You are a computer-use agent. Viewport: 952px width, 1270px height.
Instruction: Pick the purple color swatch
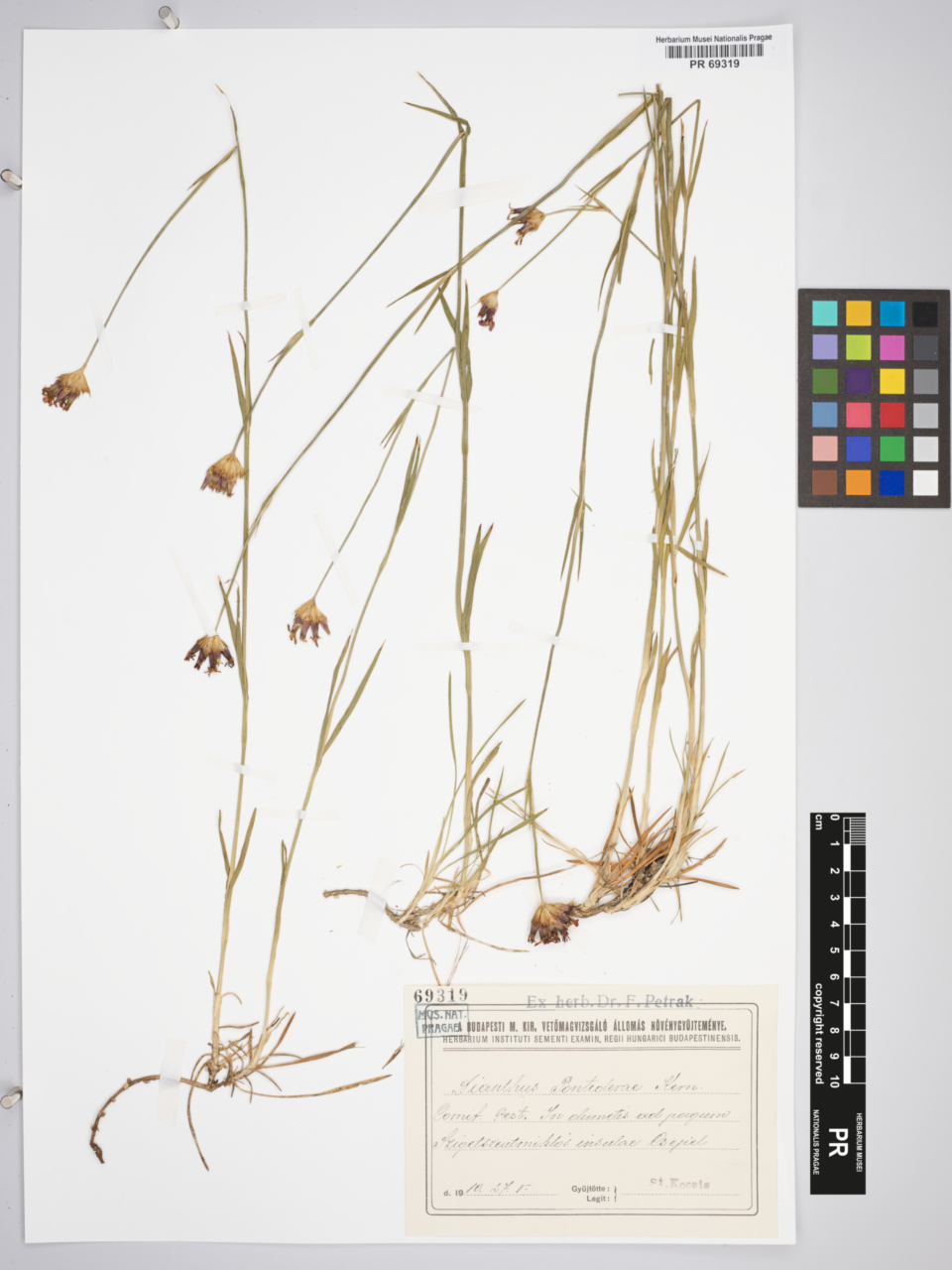(x=858, y=381)
